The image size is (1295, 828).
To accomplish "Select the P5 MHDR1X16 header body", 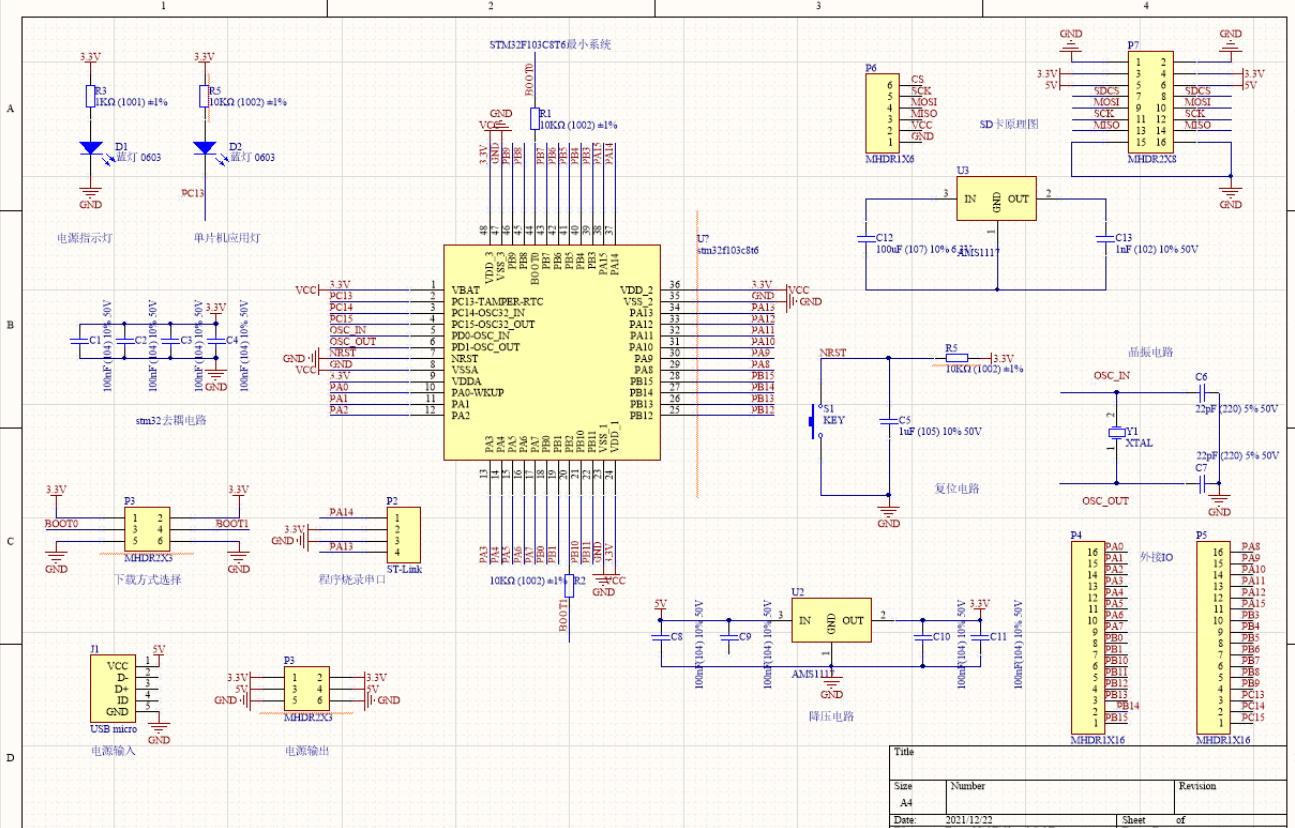I will 1213,637.
